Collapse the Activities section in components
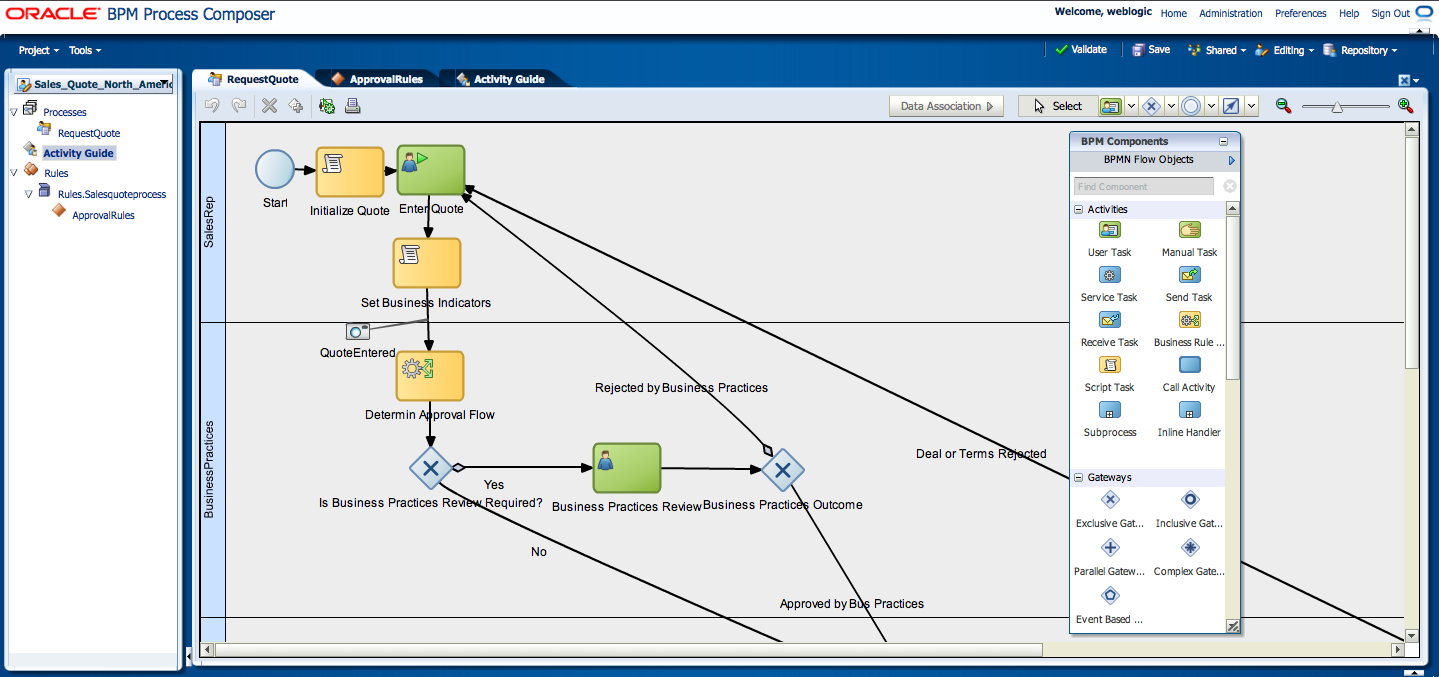1439x677 pixels. tap(1079, 210)
